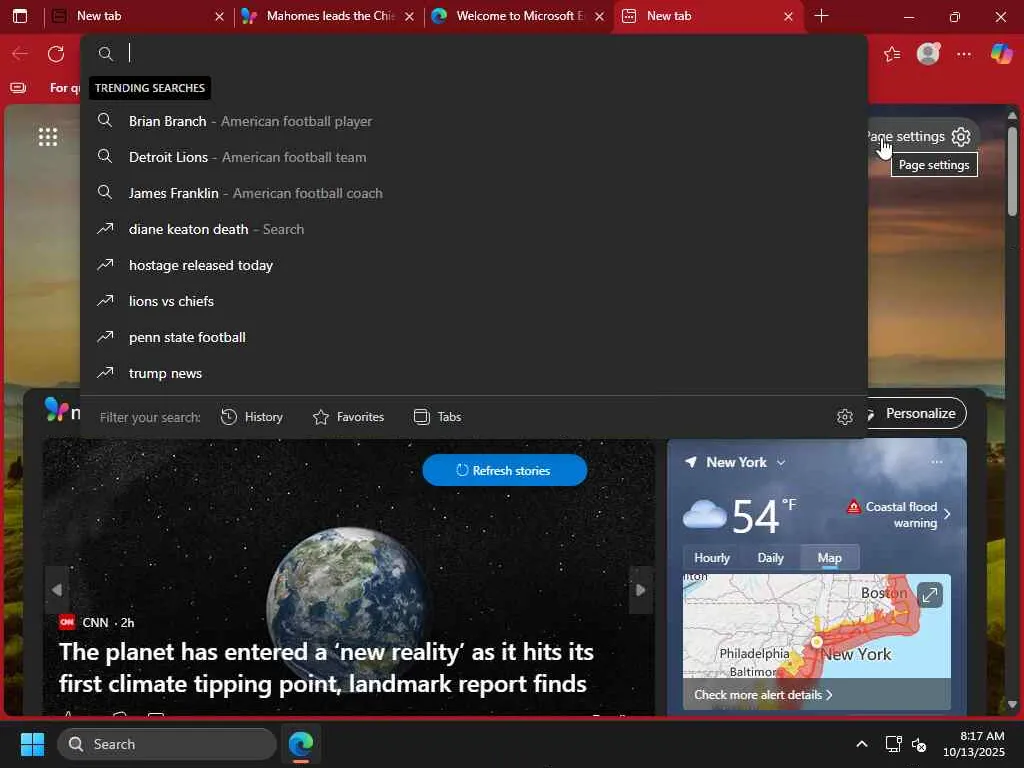Viewport: 1024px width, 768px height.
Task: Click the muted volume tray icon
Action: point(919,744)
